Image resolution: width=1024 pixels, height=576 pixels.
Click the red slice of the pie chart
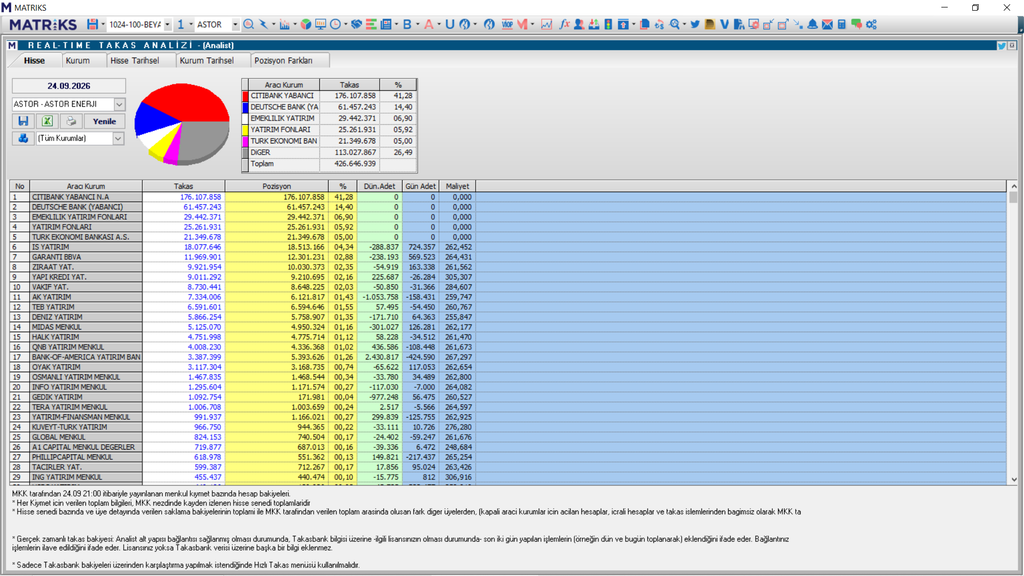[x=189, y=101]
